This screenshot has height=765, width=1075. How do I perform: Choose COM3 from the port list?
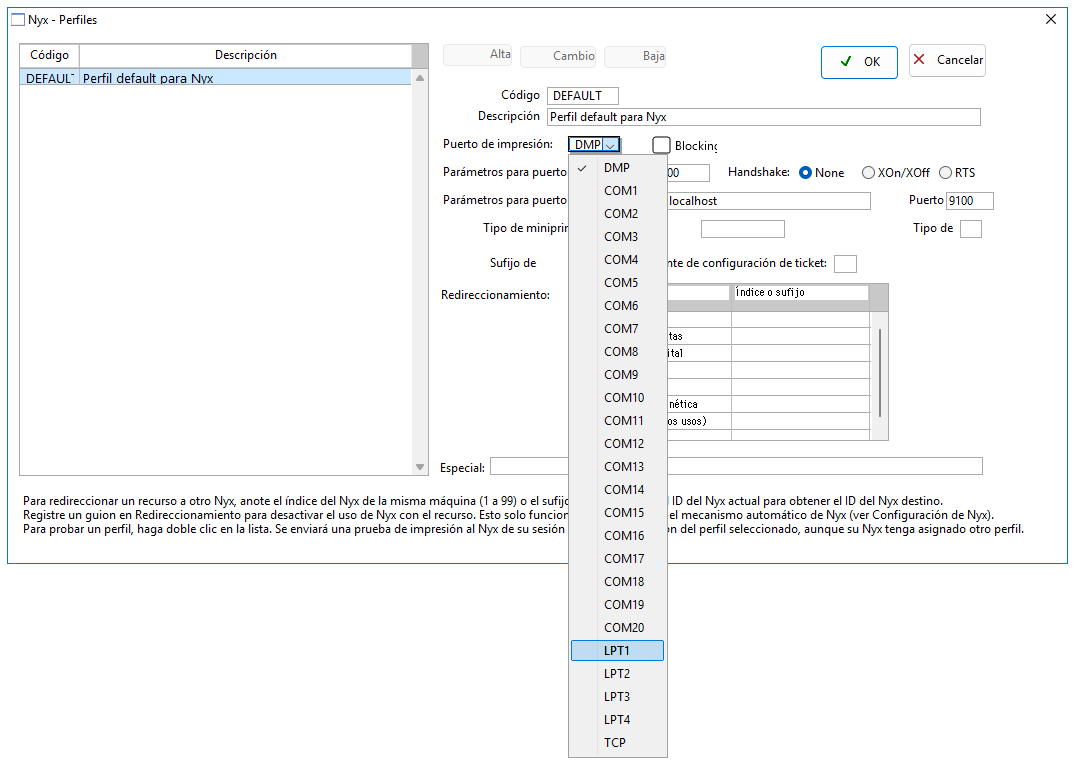[617, 236]
